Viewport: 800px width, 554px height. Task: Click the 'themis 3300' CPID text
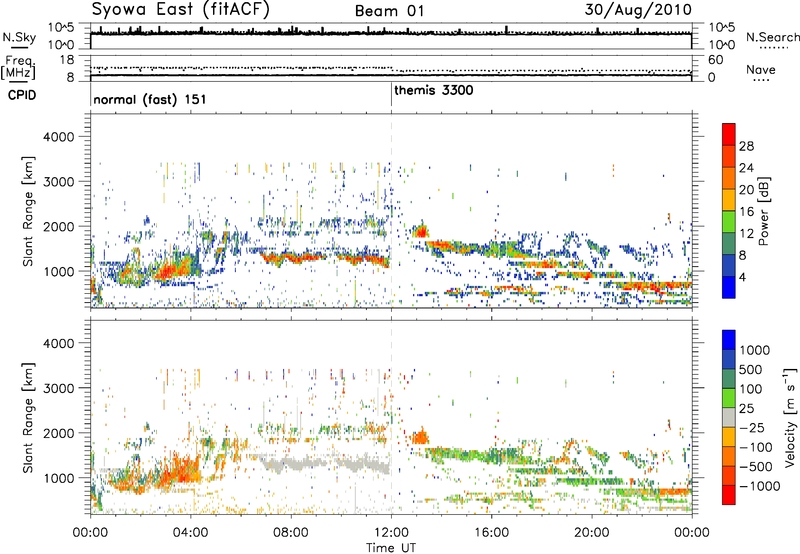click(x=434, y=90)
